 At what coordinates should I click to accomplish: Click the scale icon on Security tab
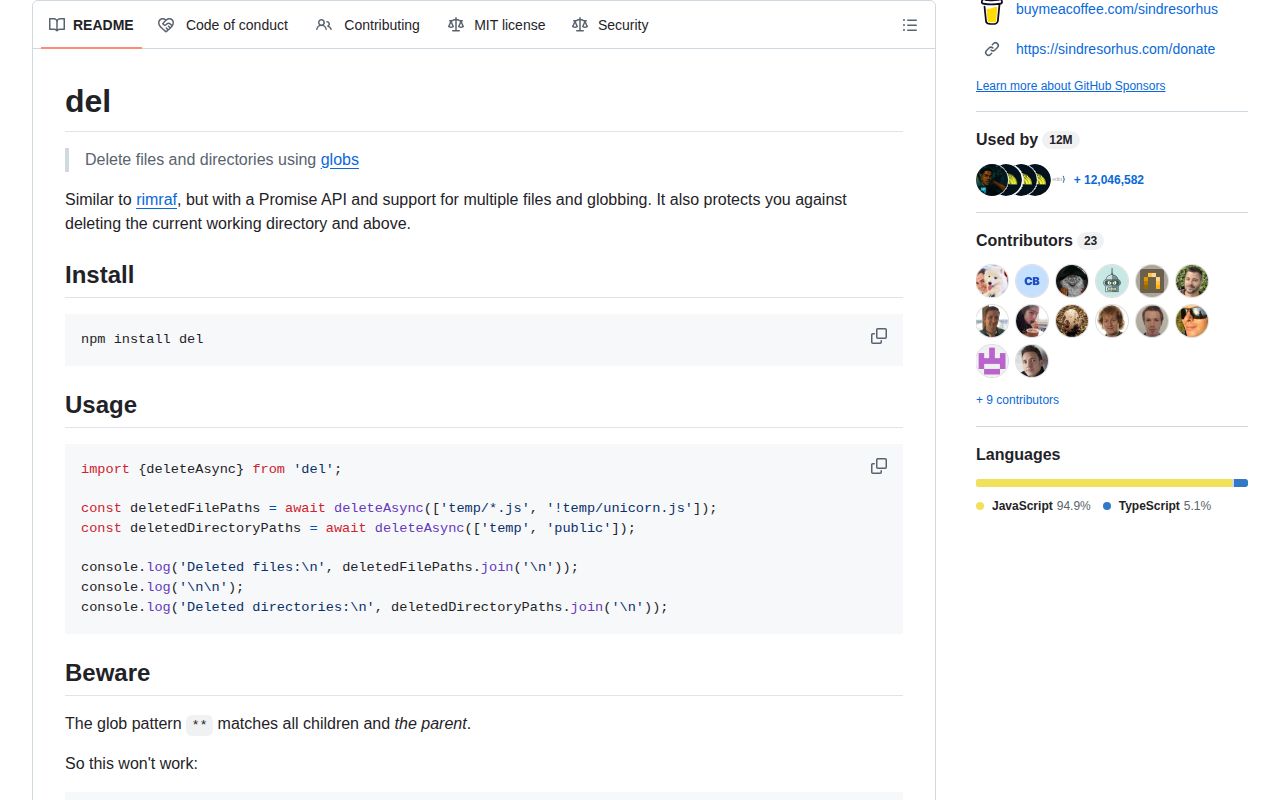point(580,25)
